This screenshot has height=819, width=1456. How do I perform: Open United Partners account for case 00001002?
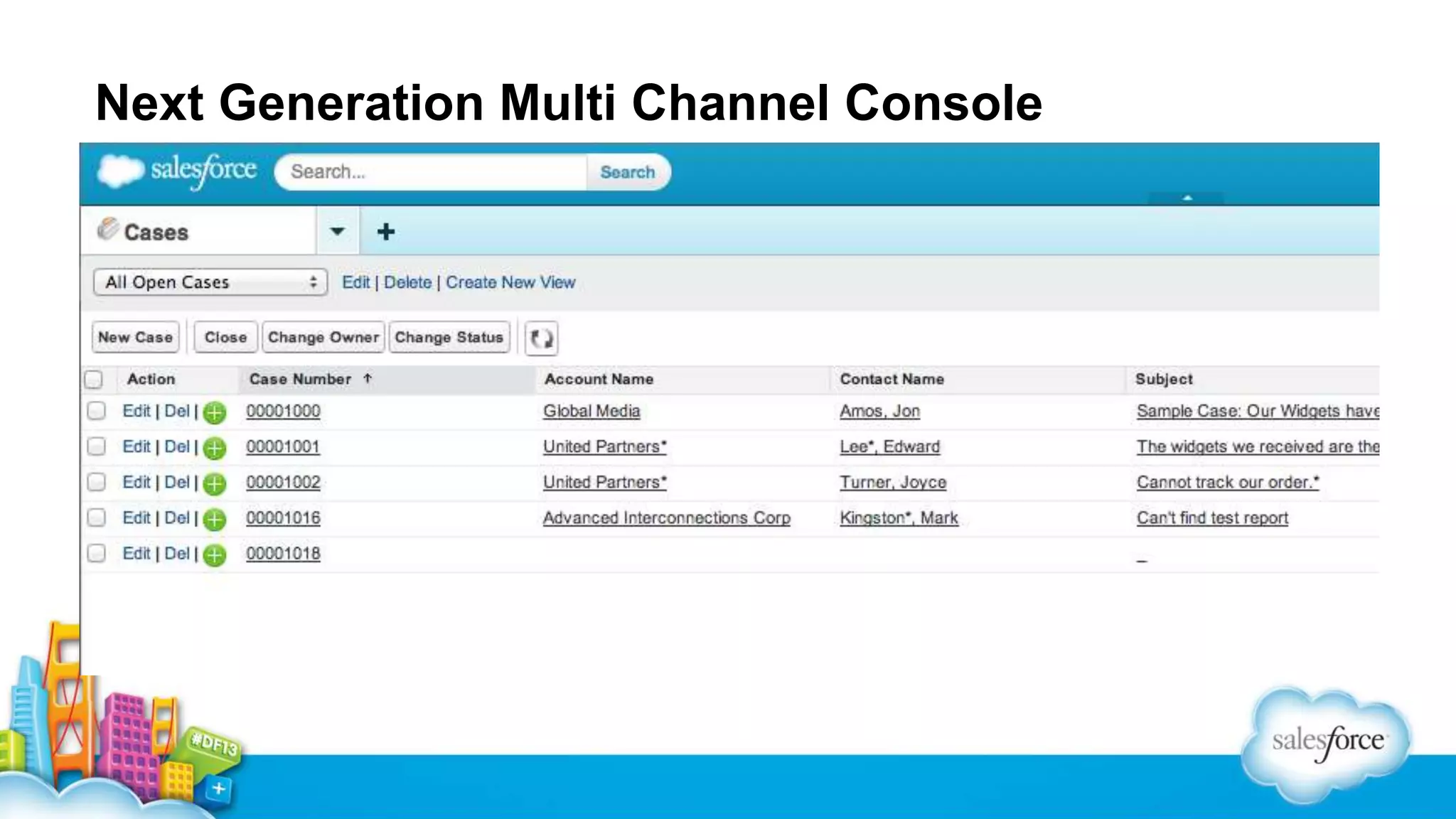(x=605, y=482)
